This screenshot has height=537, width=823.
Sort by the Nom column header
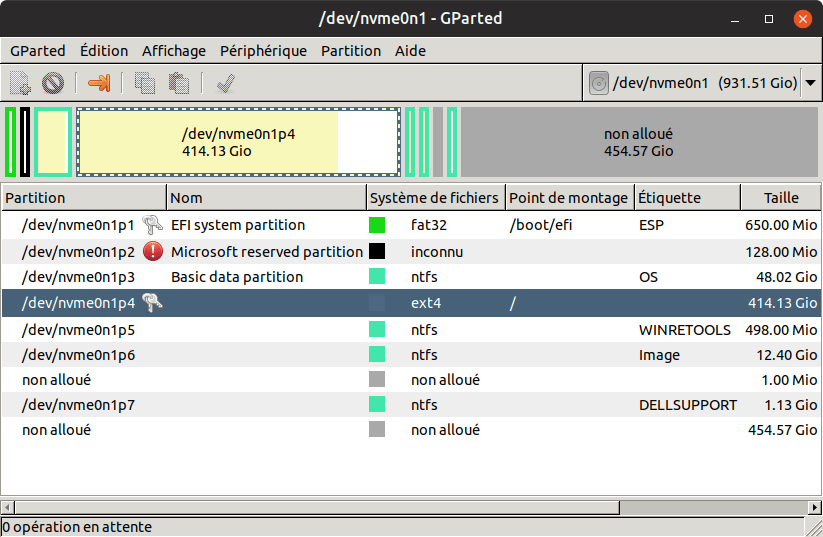click(x=266, y=198)
